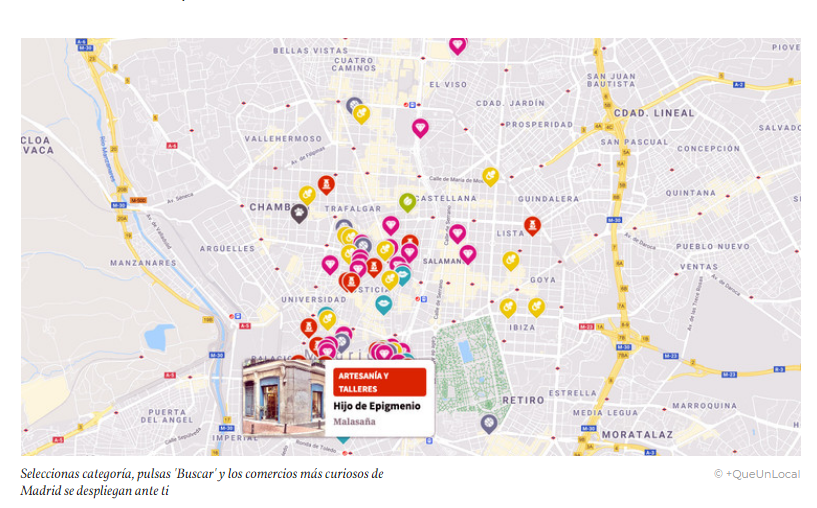Click yellow pacifier pin left of Goya label
Image resolution: width=817 pixels, height=508 pixels.
(x=511, y=261)
